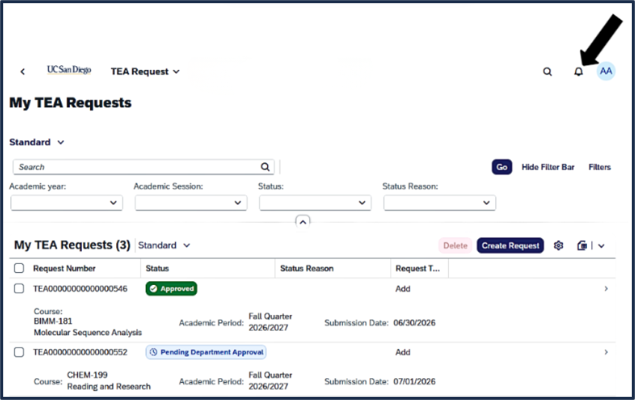Image resolution: width=635 pixels, height=400 pixels.
Task: Click the export to spreadsheet icon
Action: click(x=582, y=245)
